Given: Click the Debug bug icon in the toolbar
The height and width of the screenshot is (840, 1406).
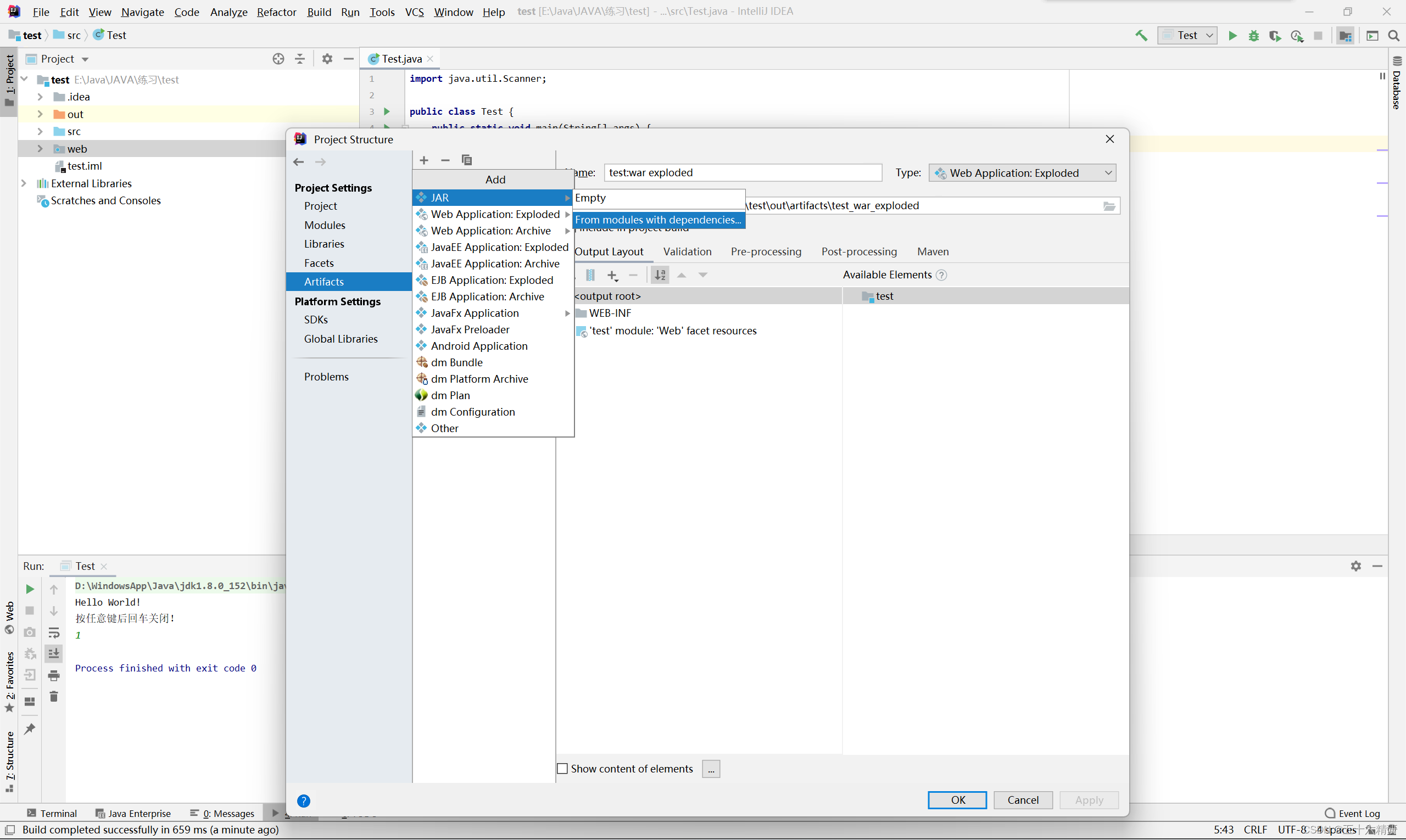Looking at the screenshot, I should [1254, 36].
